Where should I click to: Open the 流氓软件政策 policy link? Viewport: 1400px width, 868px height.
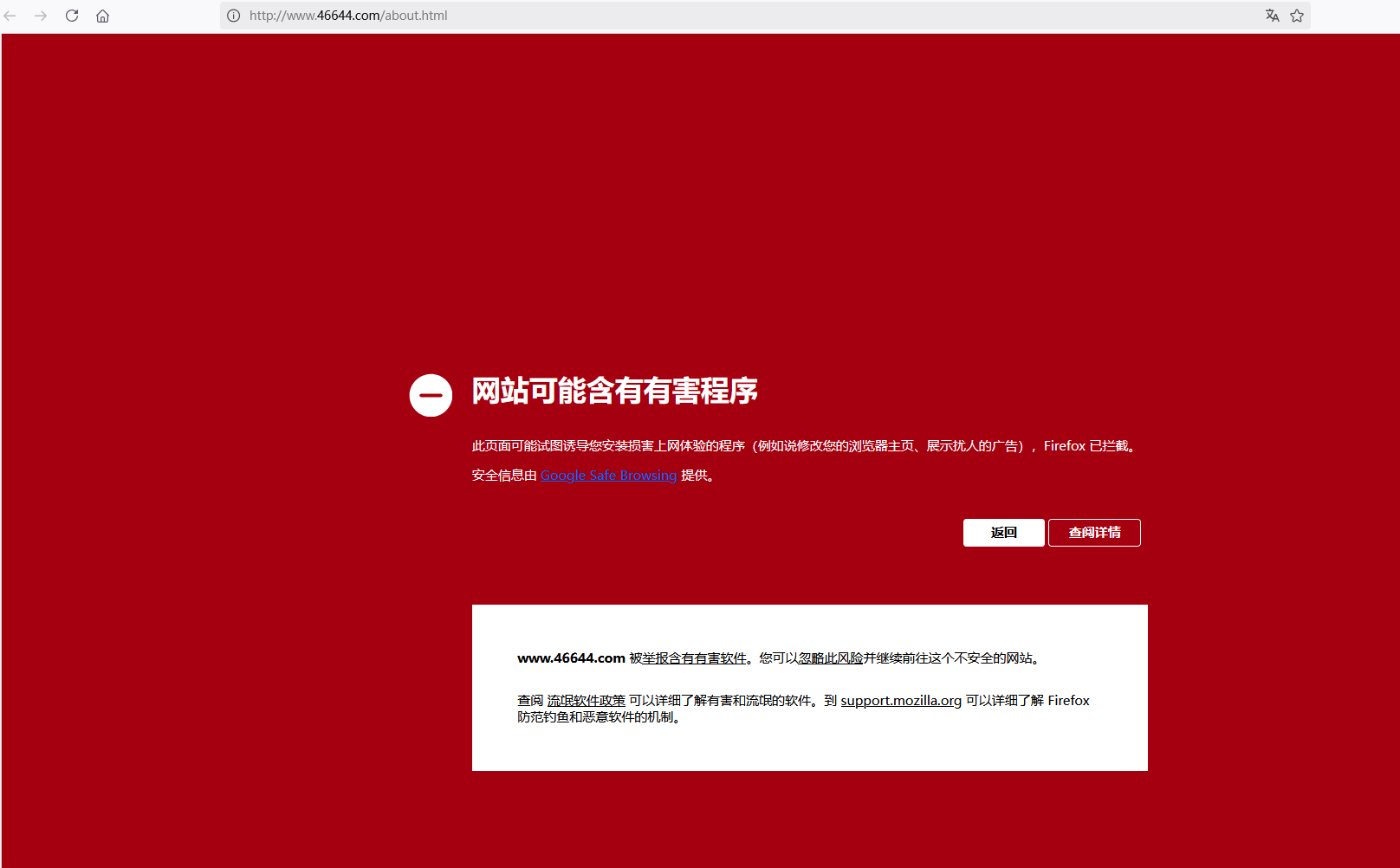coord(586,701)
